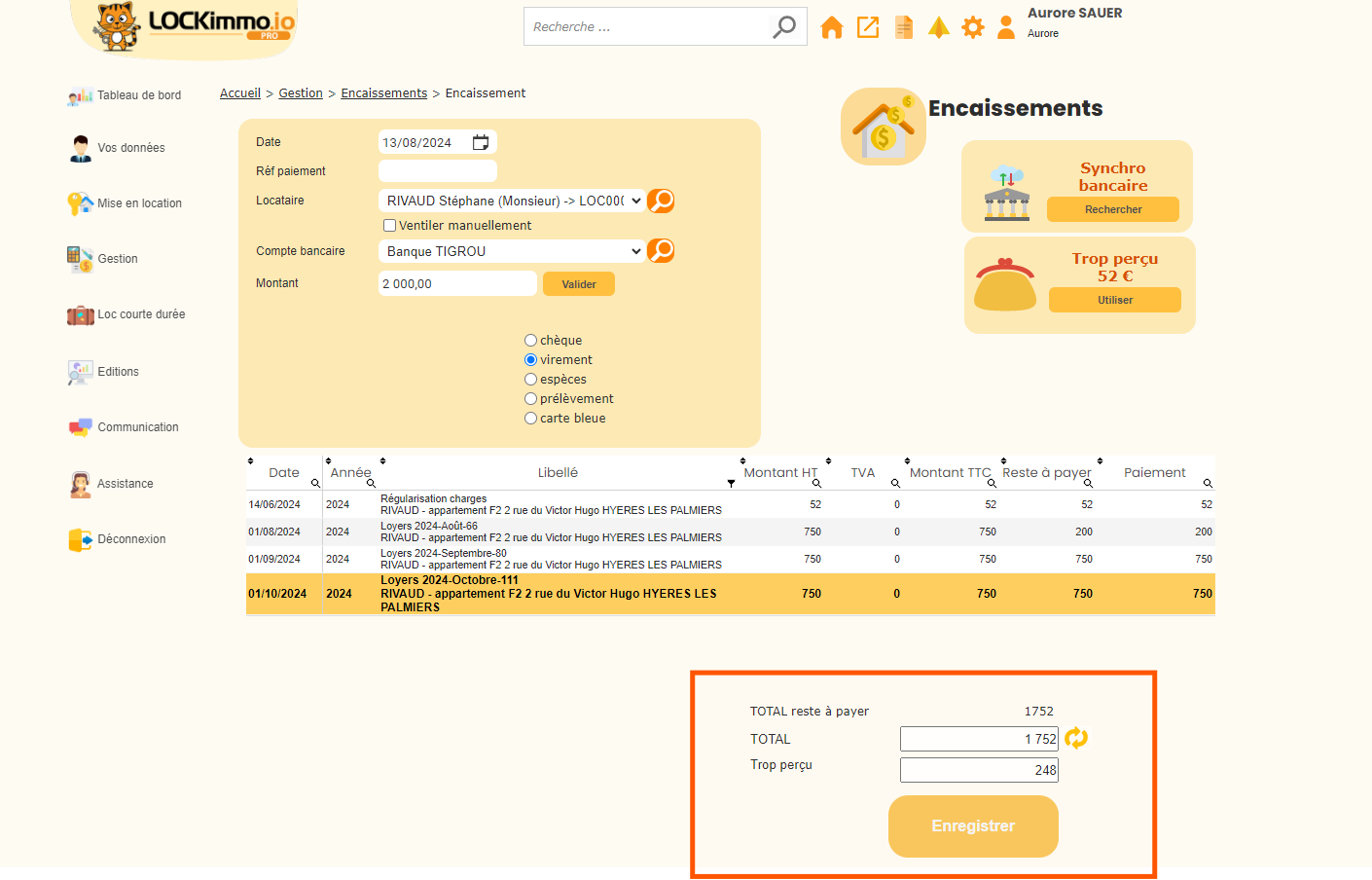Open the settings gear icon
The image size is (1372, 880).
pos(972,27)
